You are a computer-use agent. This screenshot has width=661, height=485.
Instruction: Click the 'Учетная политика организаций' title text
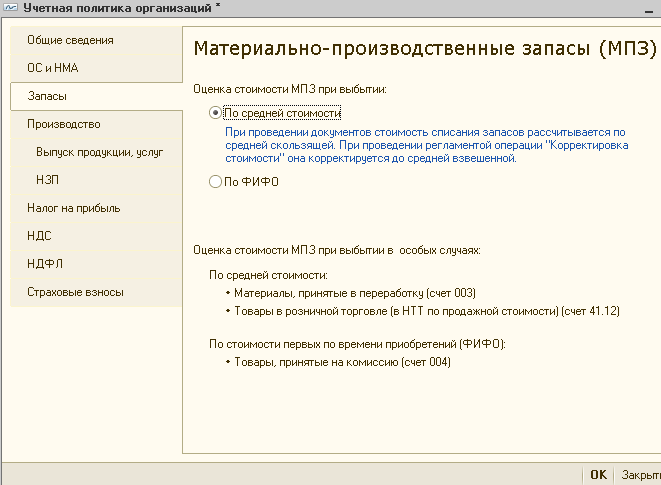[117, 8]
